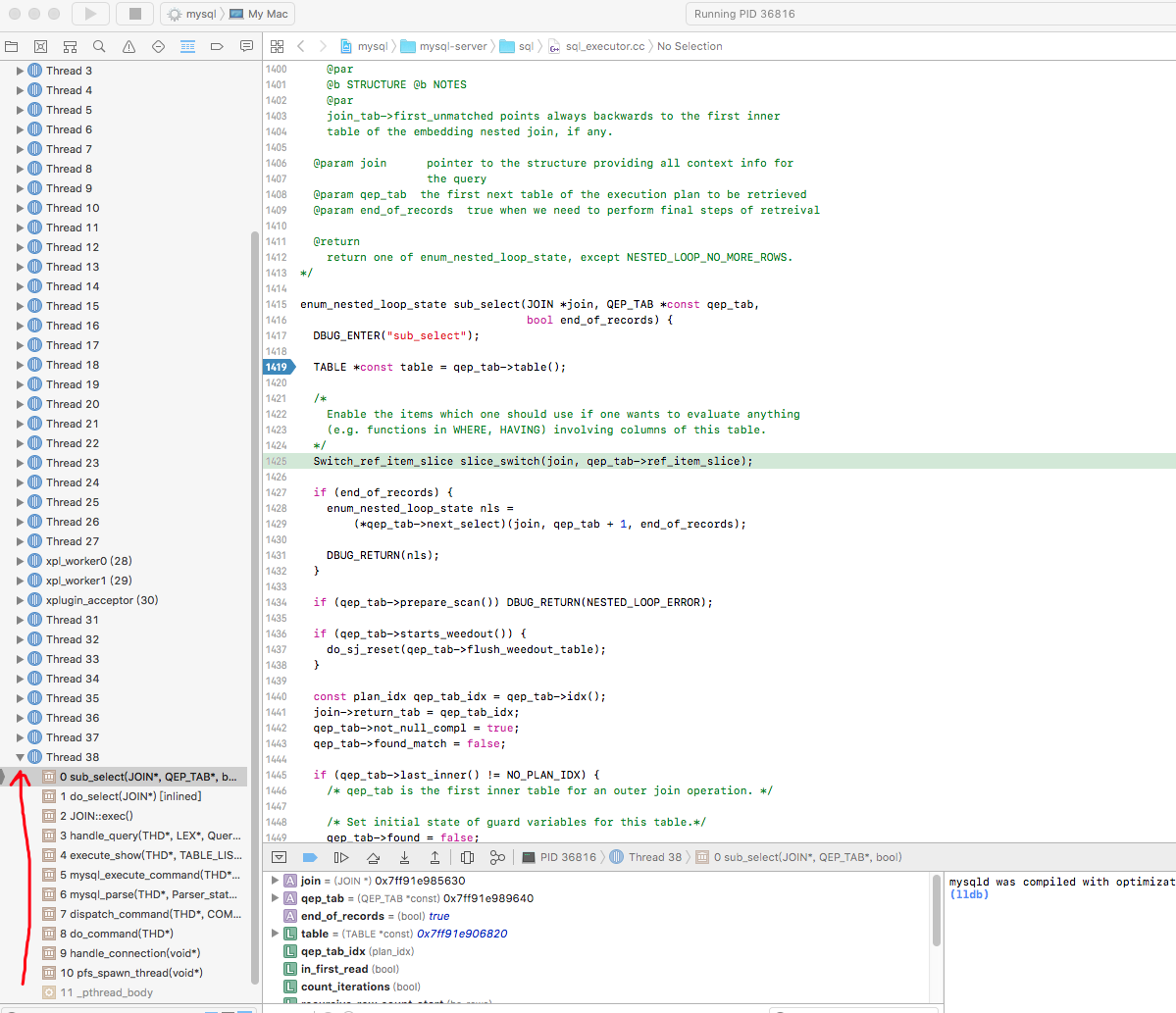This screenshot has width=1176, height=1013.
Task: Expand the qep_tab variable
Action: [x=276, y=898]
